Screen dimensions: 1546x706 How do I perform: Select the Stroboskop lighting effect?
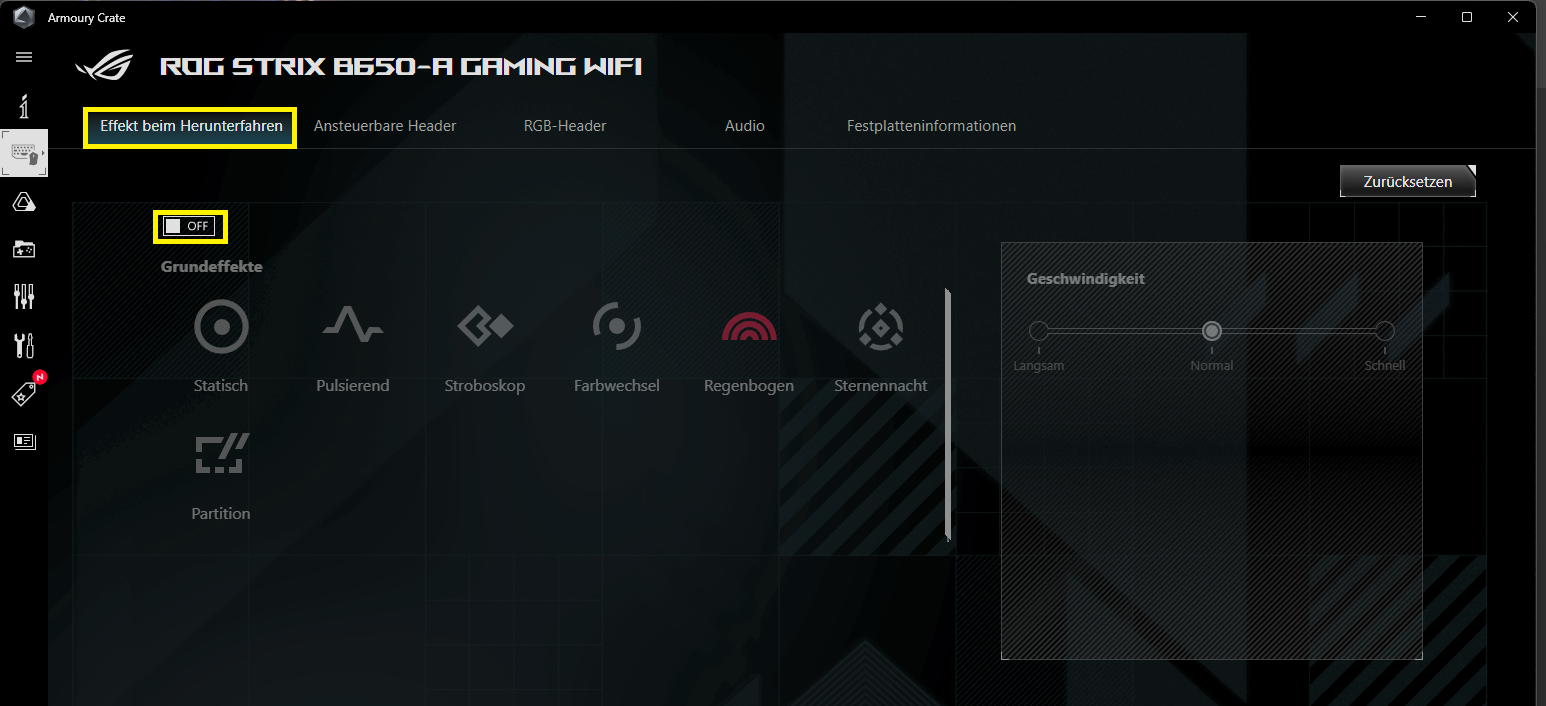[x=485, y=346]
